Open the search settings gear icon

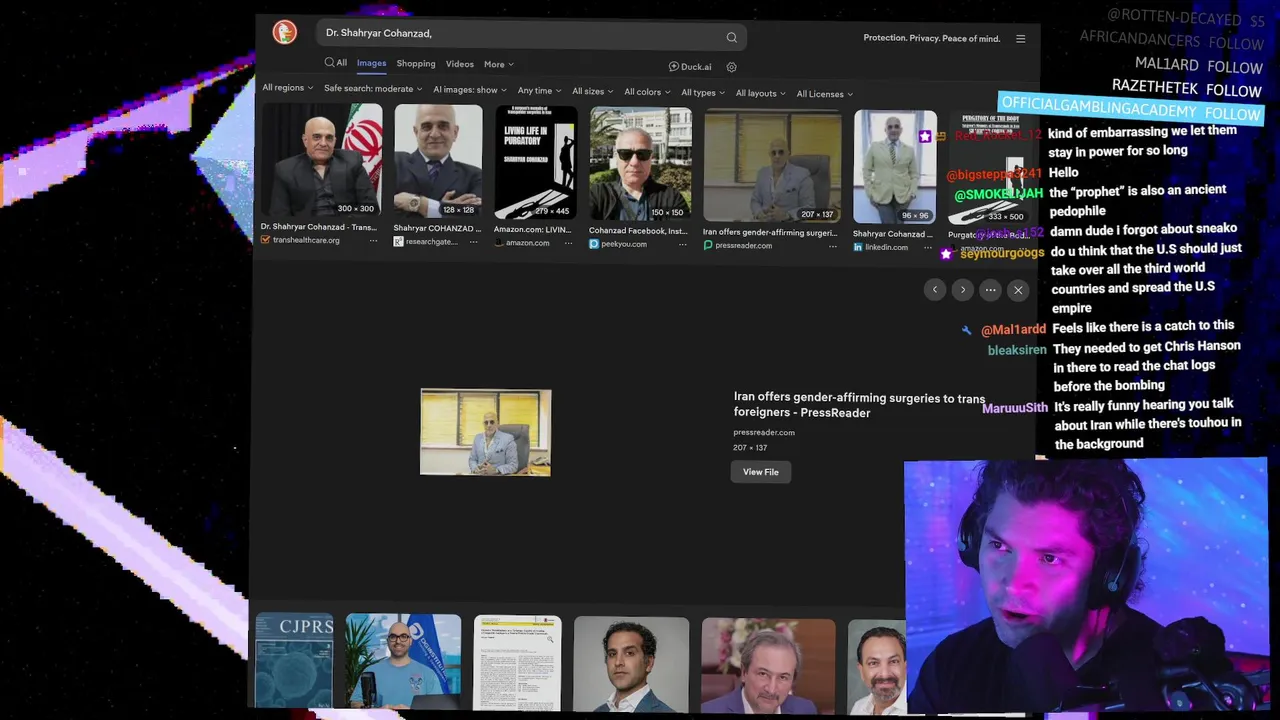click(731, 67)
